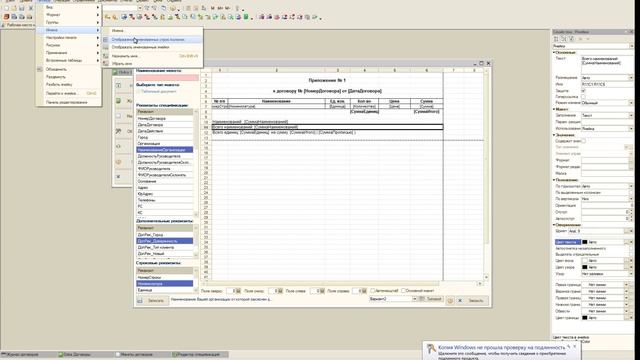Click the 'Объединить' menu item
Screen dimensions: 640x360
(69, 69)
